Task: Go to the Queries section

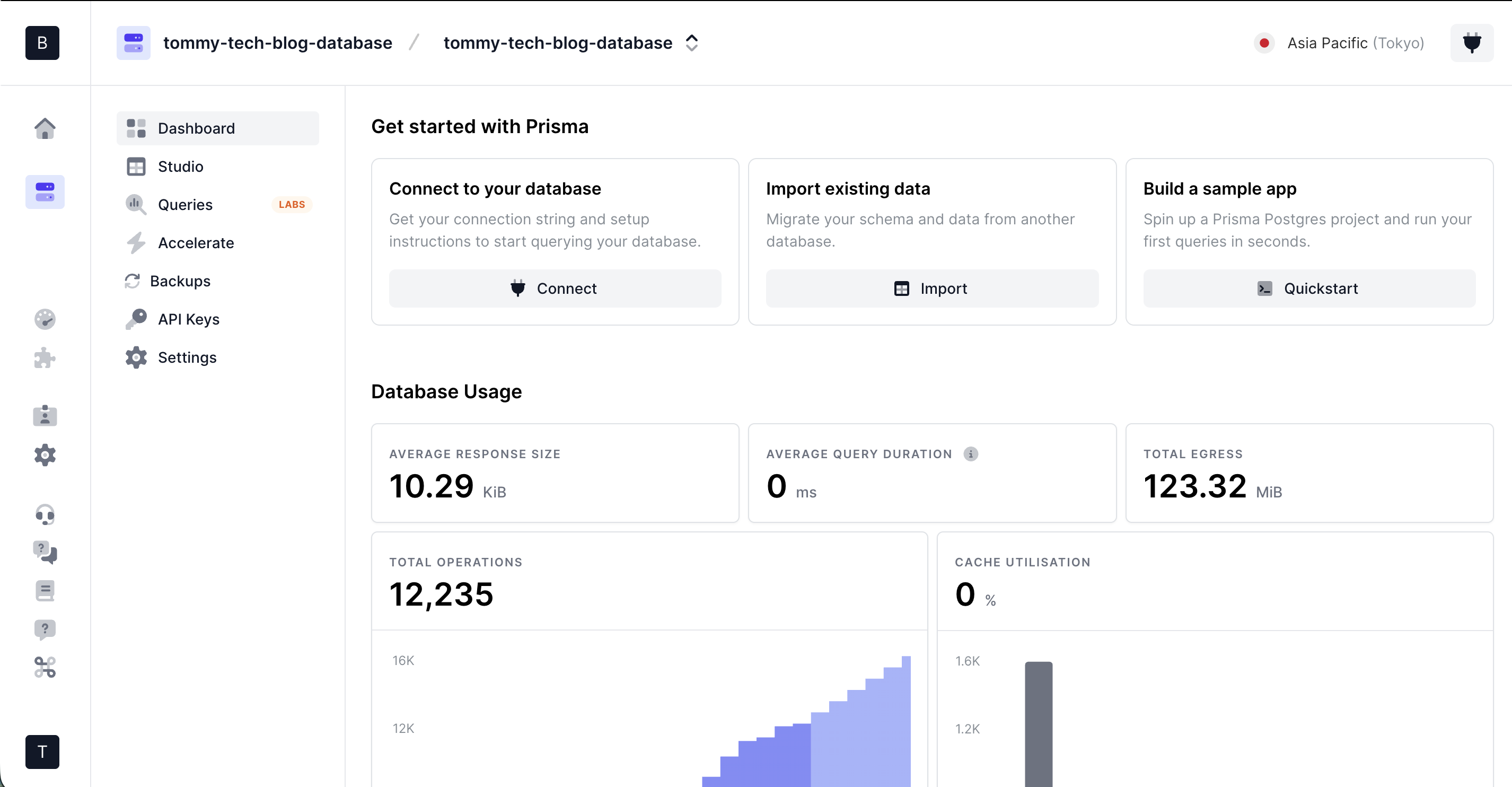Action: pos(185,205)
